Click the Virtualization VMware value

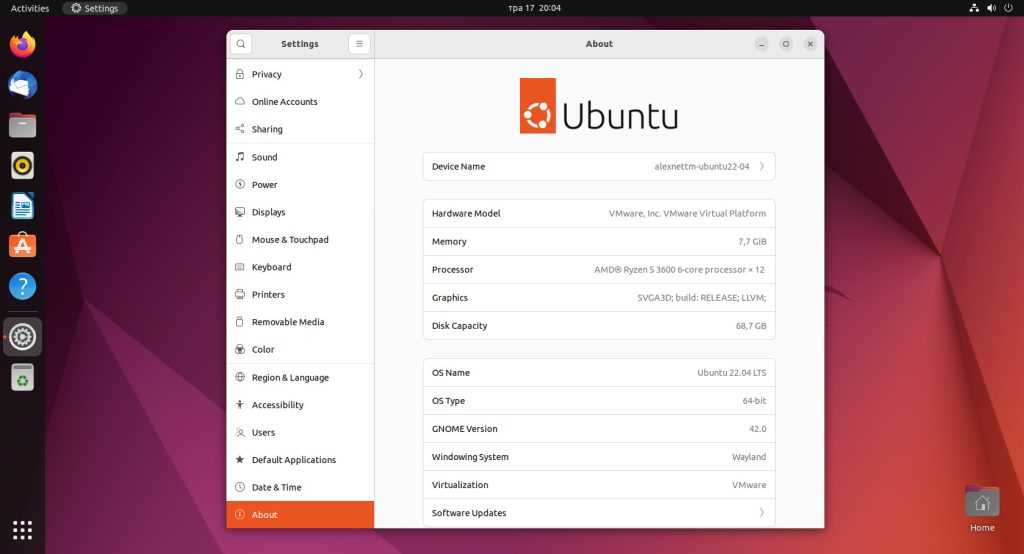pos(749,485)
